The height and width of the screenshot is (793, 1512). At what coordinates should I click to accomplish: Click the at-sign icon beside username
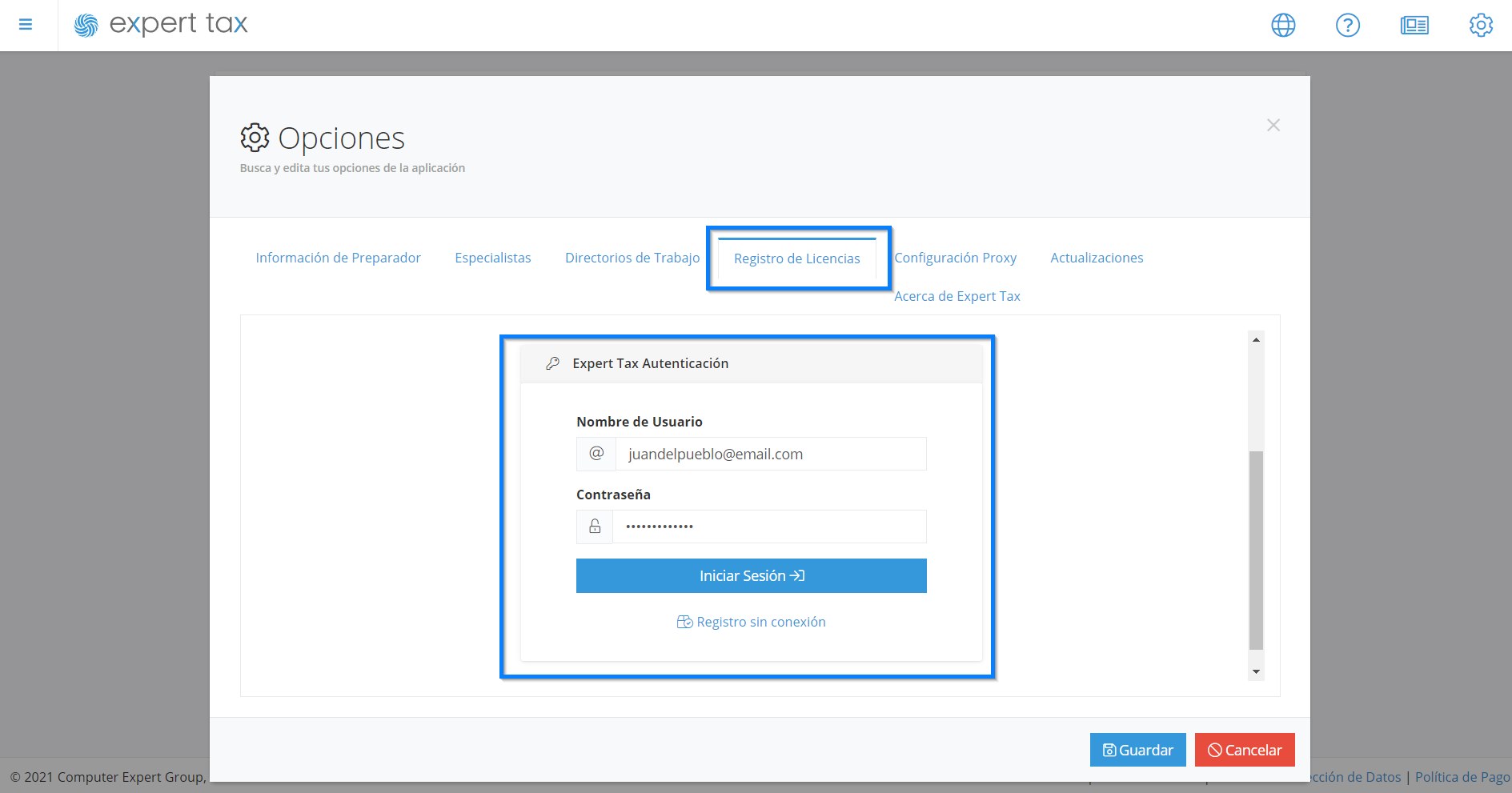[596, 454]
